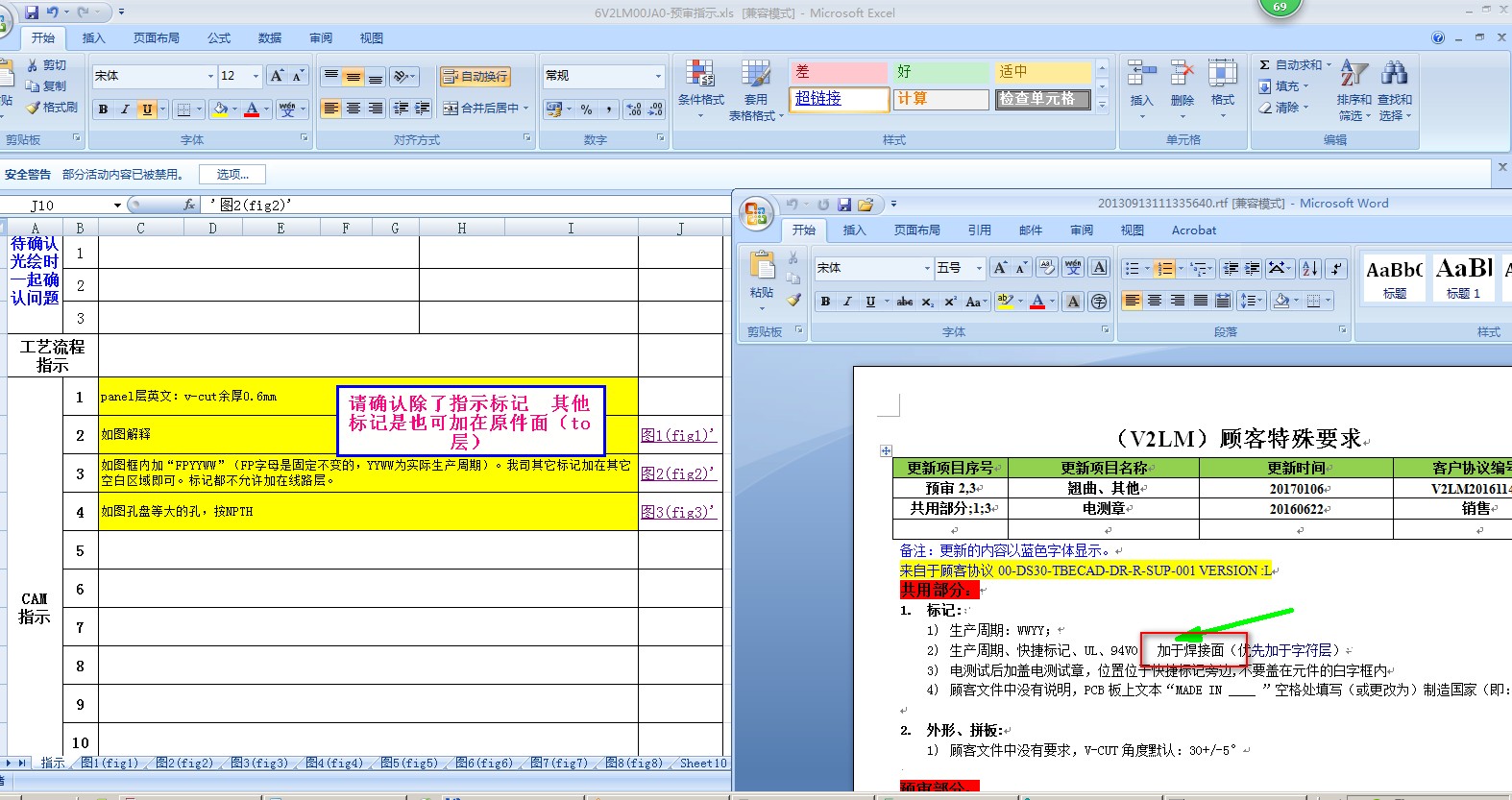Open Conditional Formatting (条件格式) in Excel
Screen dimensions: 1512x800
click(x=700, y=87)
